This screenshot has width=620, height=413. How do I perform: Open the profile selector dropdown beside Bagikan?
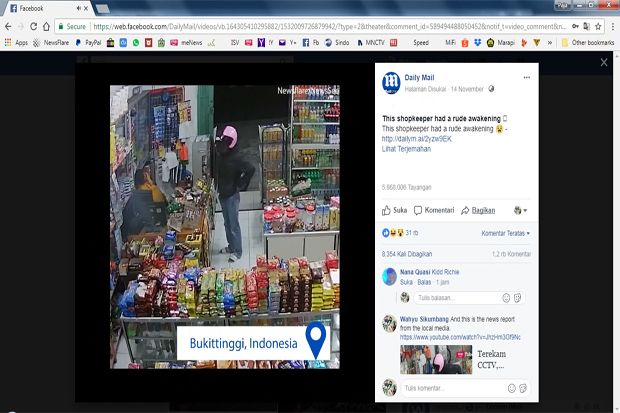coord(520,210)
